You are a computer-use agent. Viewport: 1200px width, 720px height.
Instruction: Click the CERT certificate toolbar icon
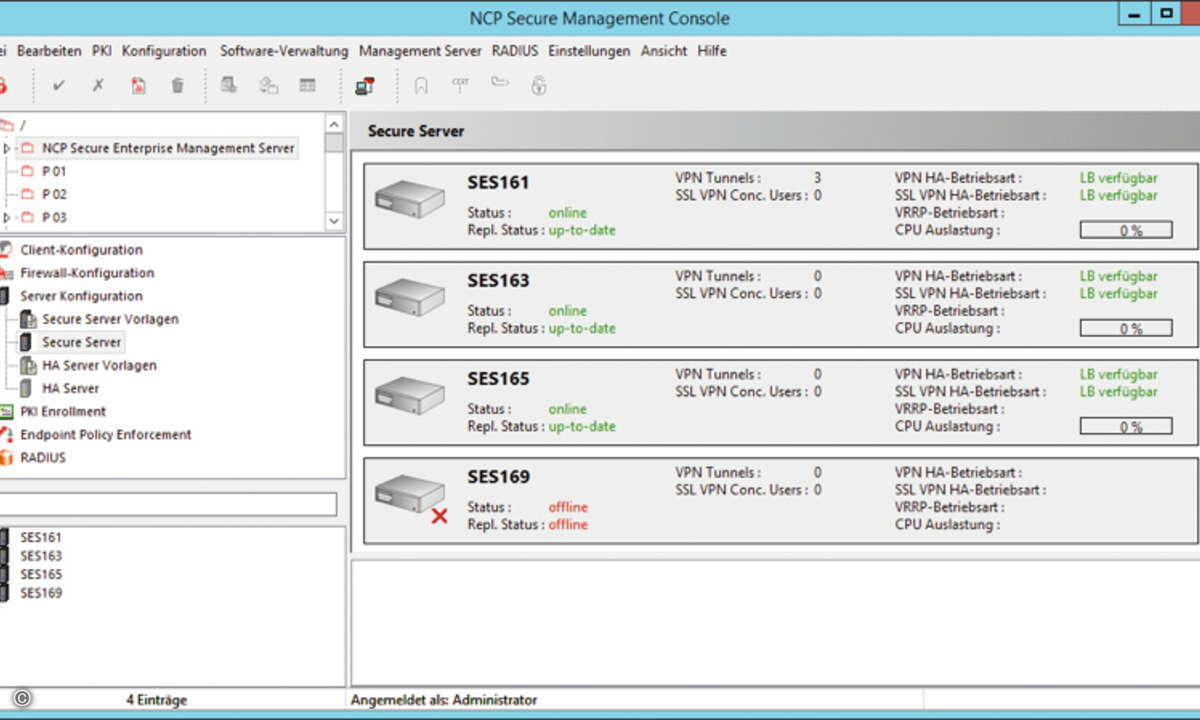(x=460, y=85)
